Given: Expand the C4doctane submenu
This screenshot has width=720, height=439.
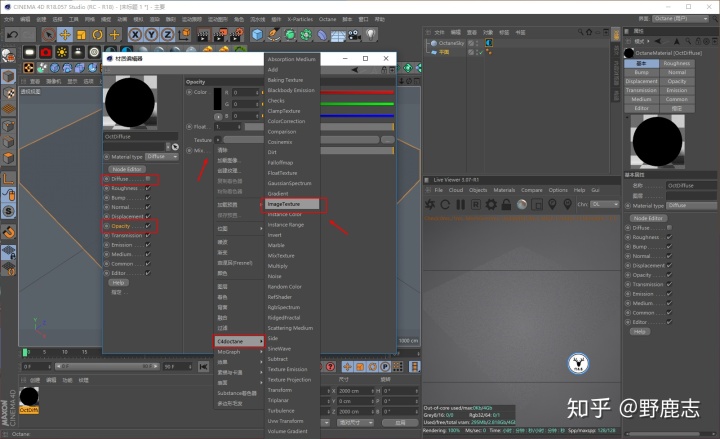Looking at the screenshot, I should [239, 342].
